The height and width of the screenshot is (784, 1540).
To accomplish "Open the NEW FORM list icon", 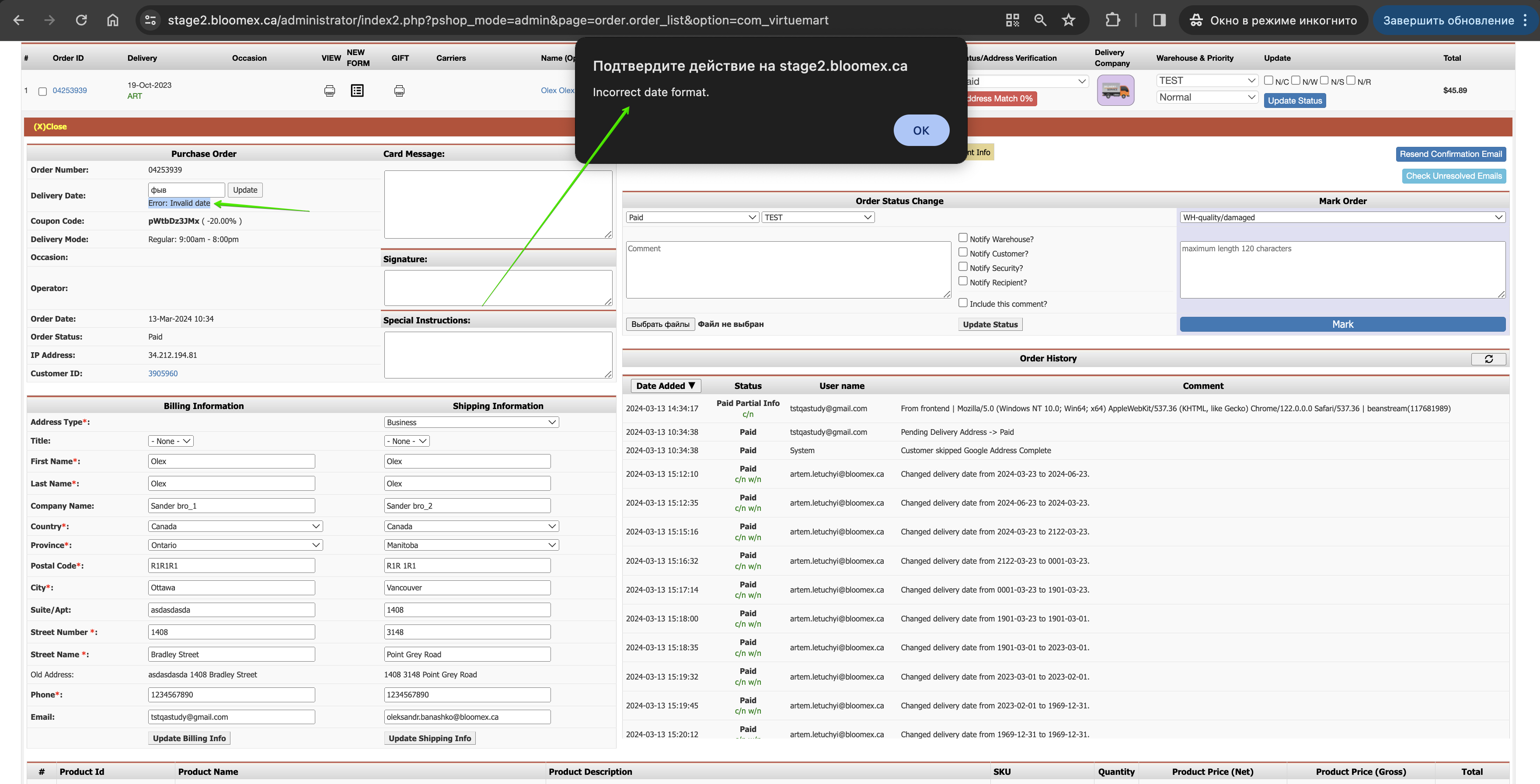I will (x=357, y=91).
